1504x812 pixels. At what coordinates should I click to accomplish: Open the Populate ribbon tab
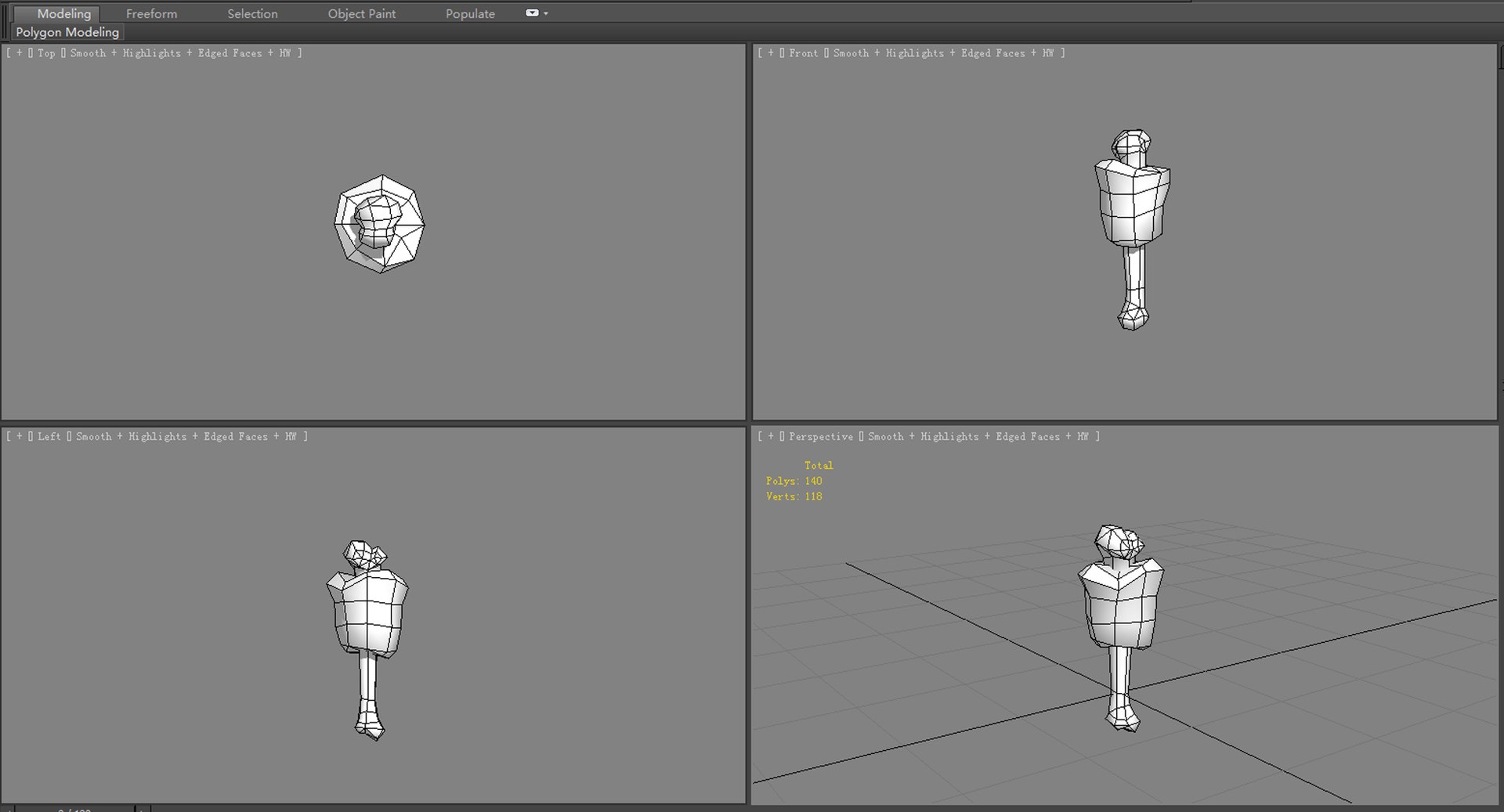470,13
